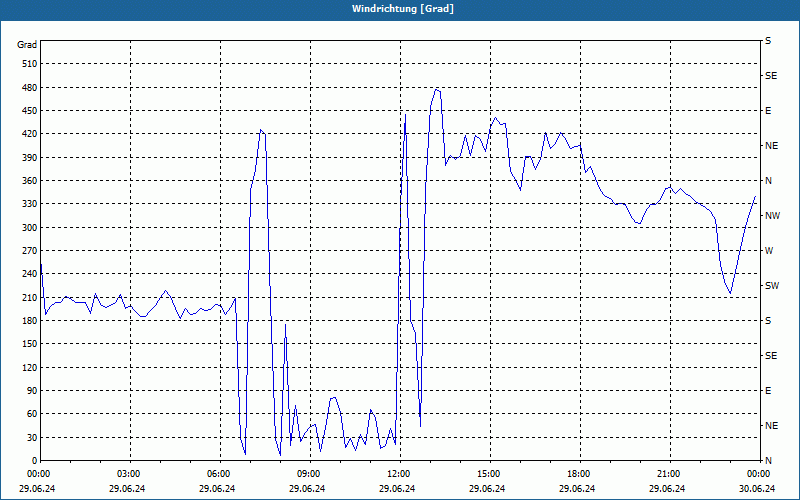
Task: Click the E compass label level with 450
Action: [768, 111]
